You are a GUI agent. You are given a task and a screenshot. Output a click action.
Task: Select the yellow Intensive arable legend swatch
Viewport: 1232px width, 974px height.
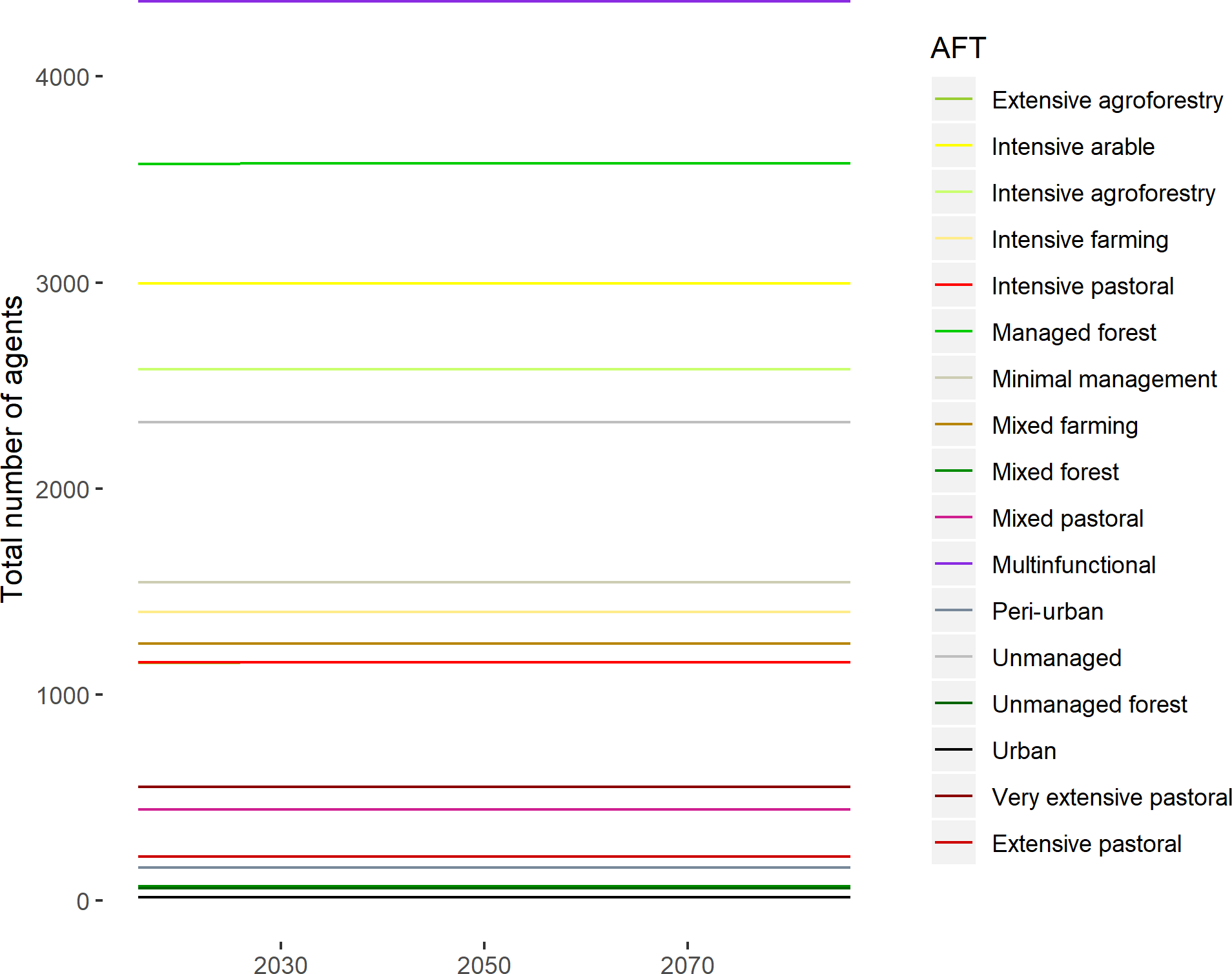pyautogui.click(x=953, y=146)
